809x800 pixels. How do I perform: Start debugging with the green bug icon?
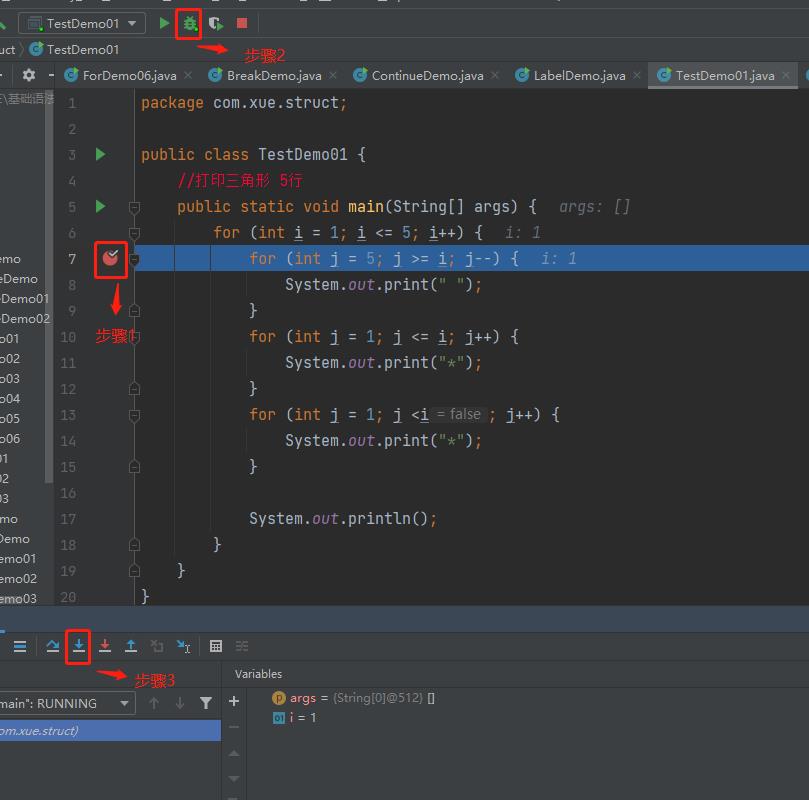point(190,23)
